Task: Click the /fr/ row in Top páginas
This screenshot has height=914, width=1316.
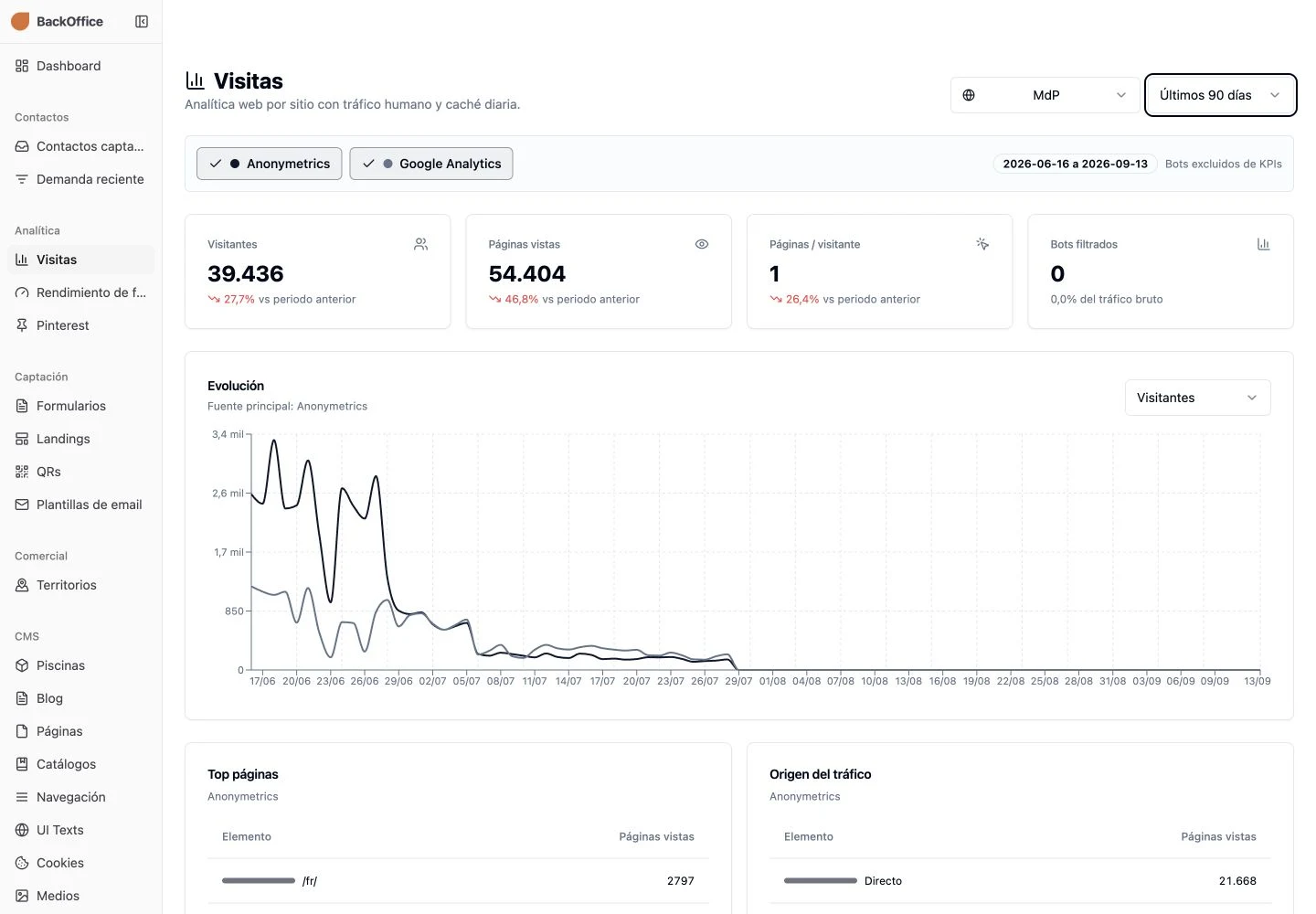Action: [458, 881]
